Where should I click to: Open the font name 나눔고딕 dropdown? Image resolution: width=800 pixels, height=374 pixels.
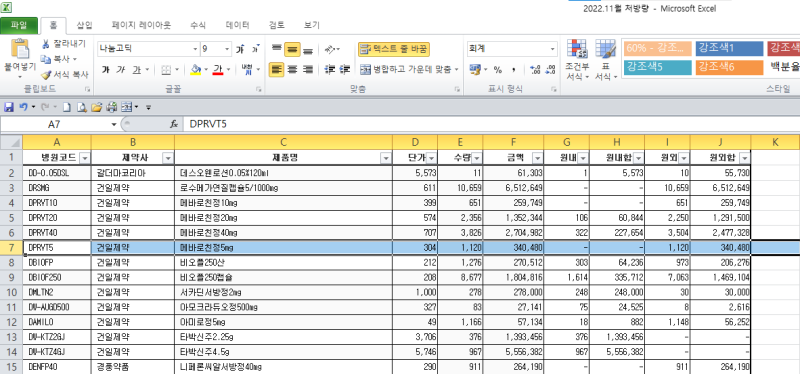point(195,49)
